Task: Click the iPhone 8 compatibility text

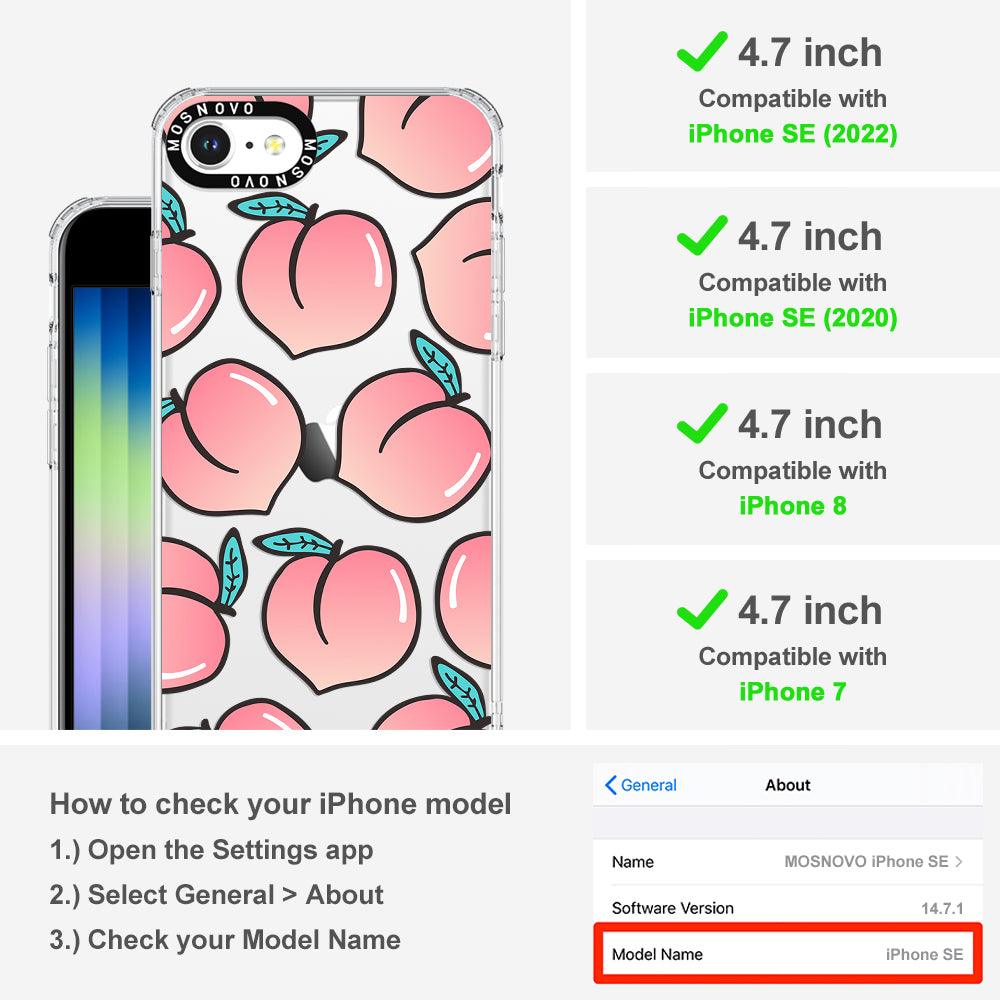Action: tap(793, 506)
